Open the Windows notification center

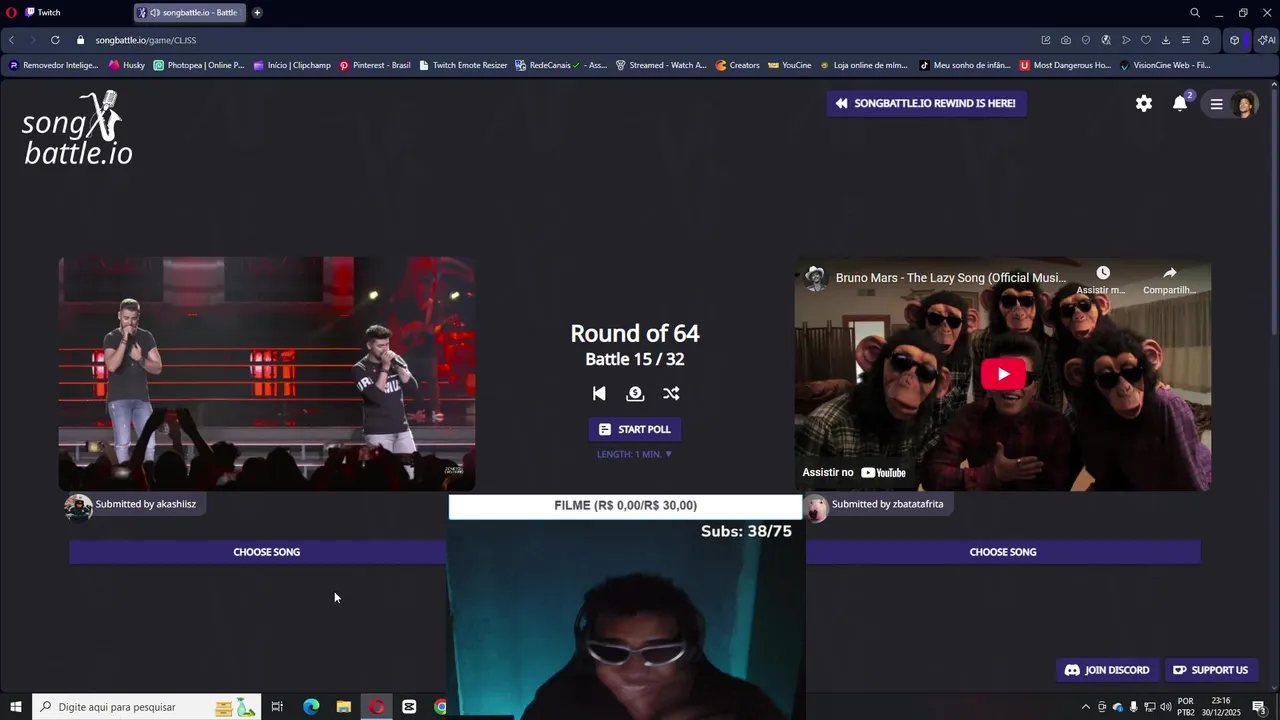pyautogui.click(x=1259, y=707)
